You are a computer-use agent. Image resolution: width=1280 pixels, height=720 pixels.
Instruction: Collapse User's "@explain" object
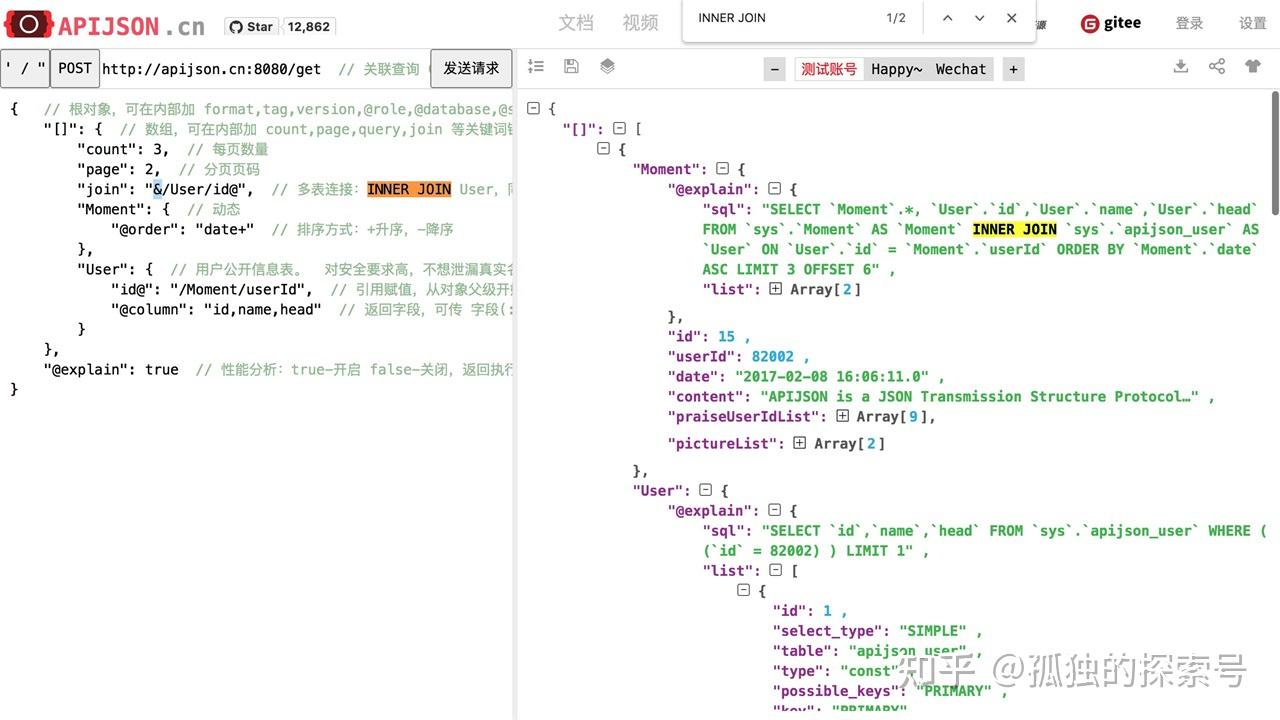coord(774,510)
